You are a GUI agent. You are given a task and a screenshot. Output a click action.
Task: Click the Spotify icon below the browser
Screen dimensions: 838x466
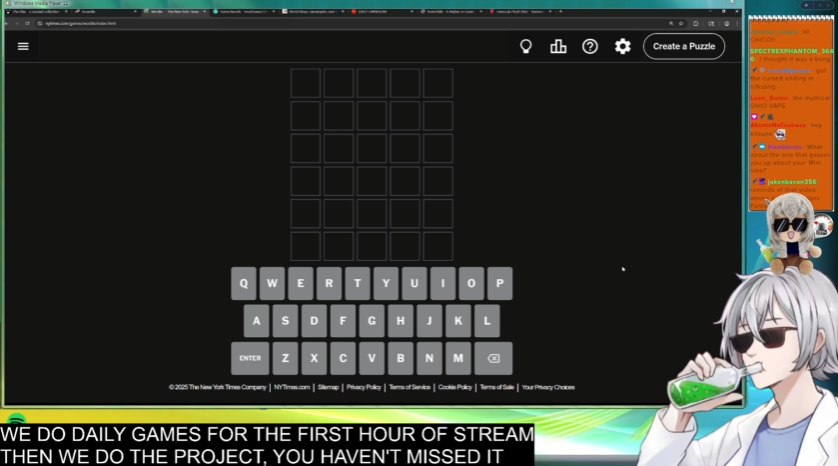17,419
